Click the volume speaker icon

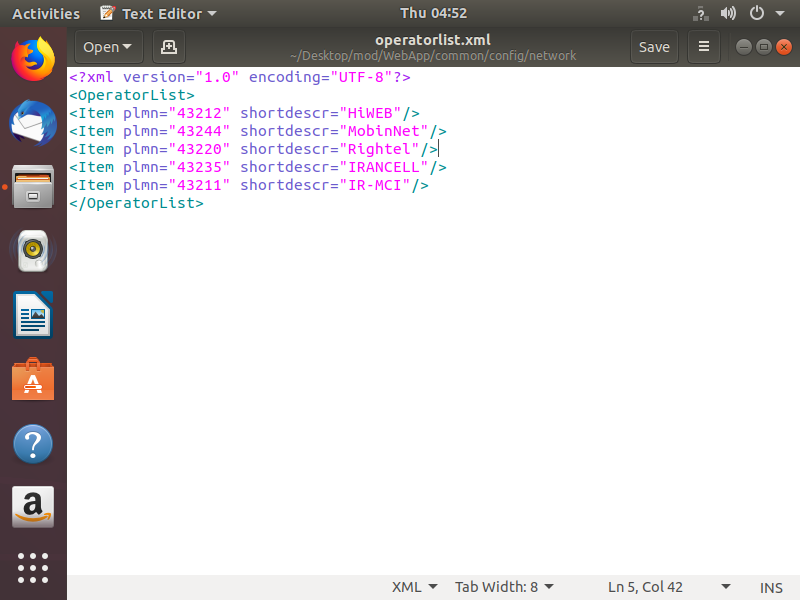point(728,13)
